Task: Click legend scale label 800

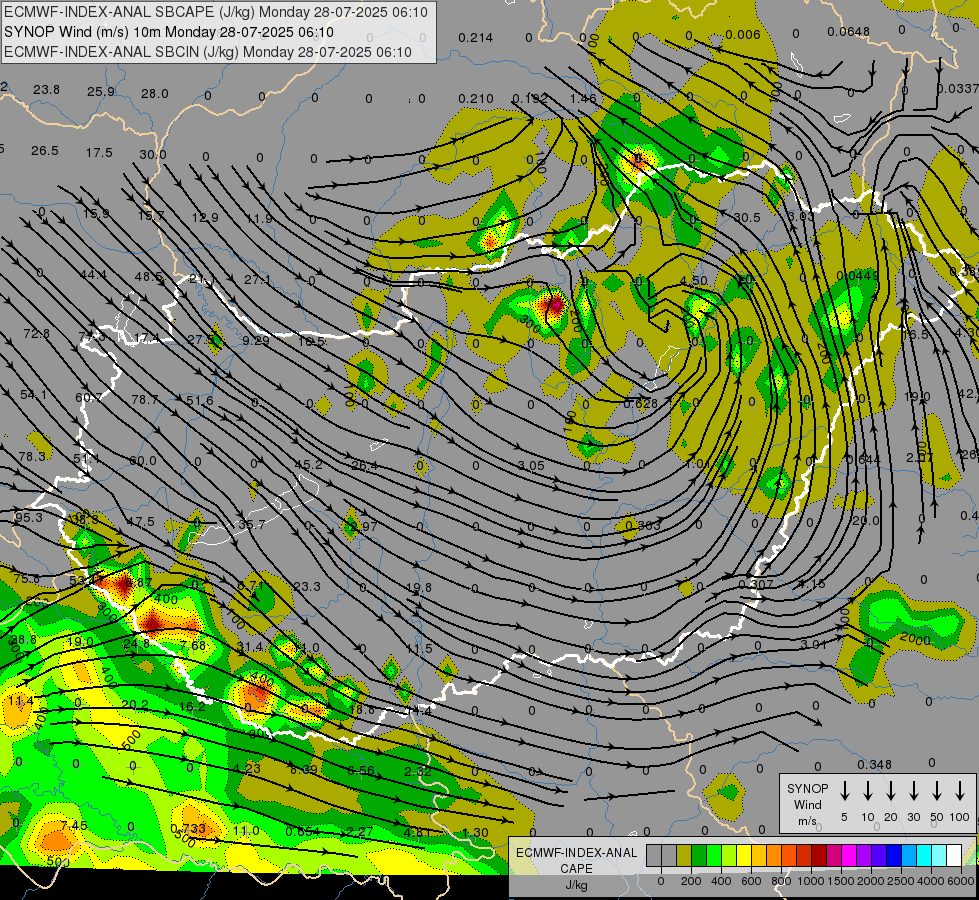Action: point(781,881)
